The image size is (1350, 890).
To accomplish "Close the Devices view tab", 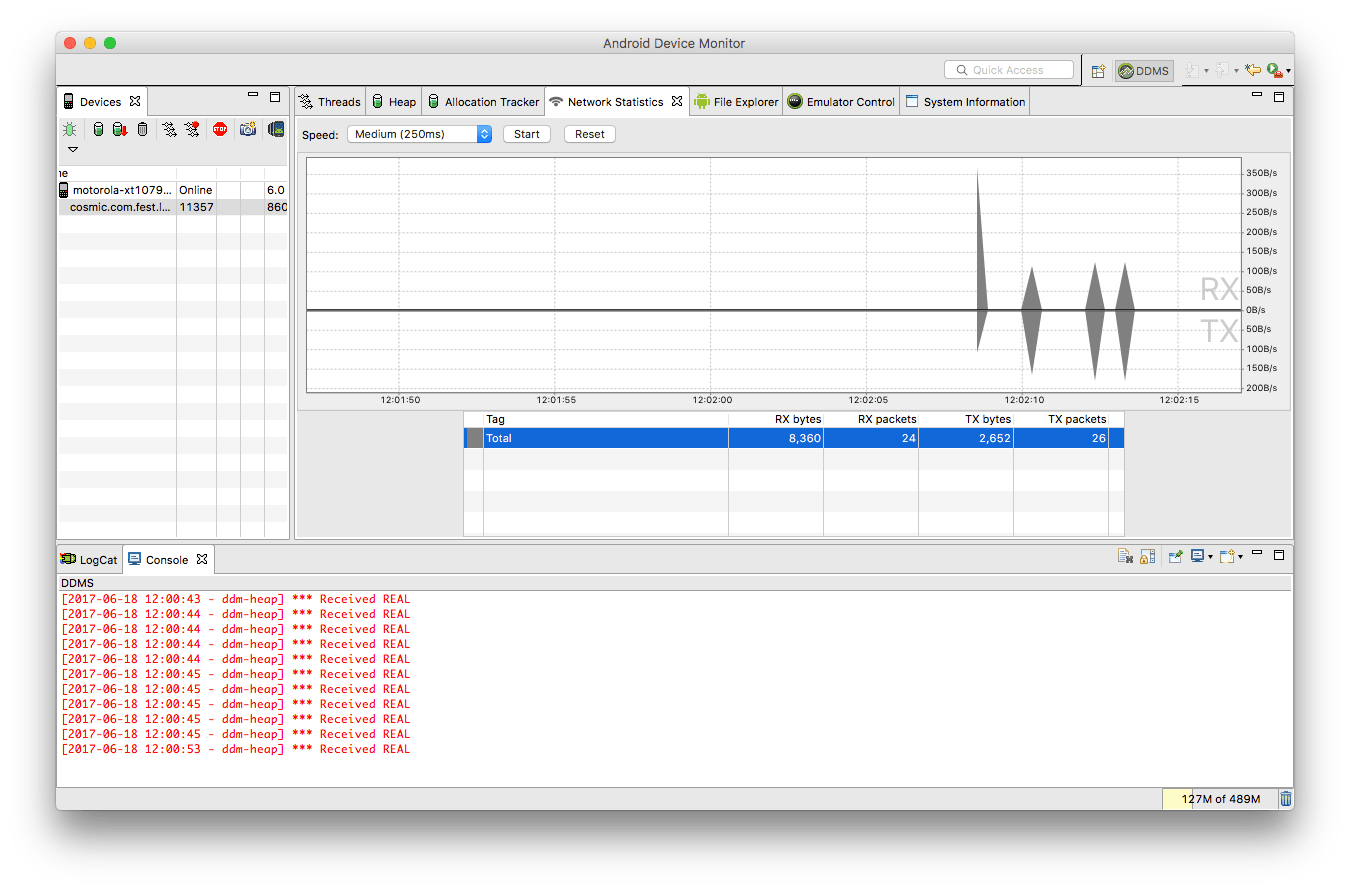I will (x=135, y=101).
